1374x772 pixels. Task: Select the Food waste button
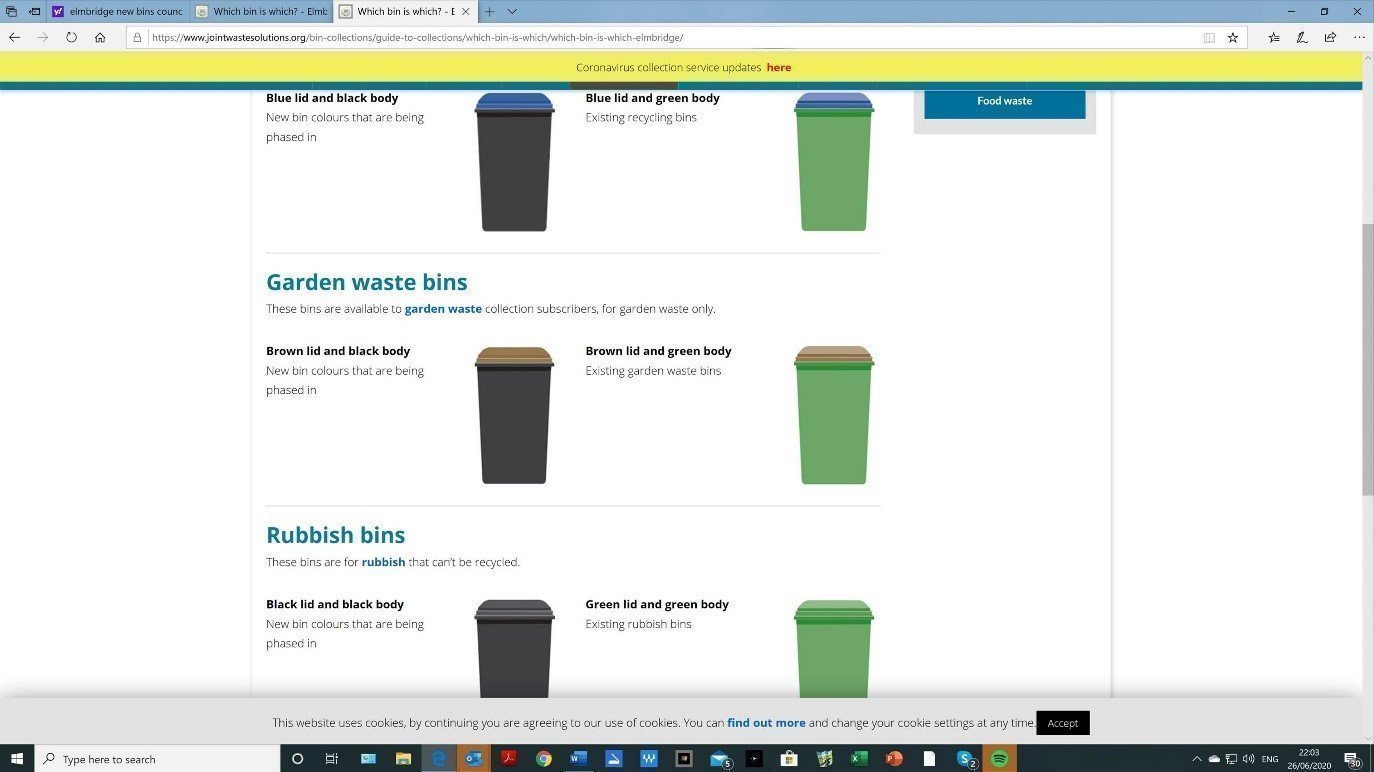[x=1004, y=100]
